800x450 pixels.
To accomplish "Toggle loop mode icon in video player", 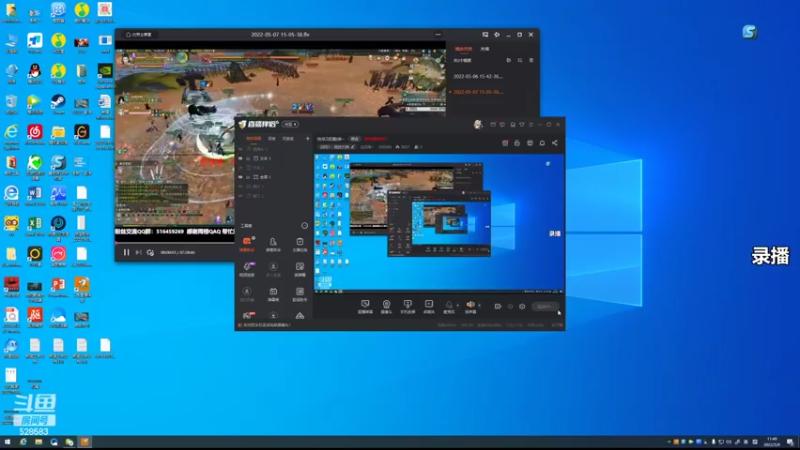I will click(150, 252).
